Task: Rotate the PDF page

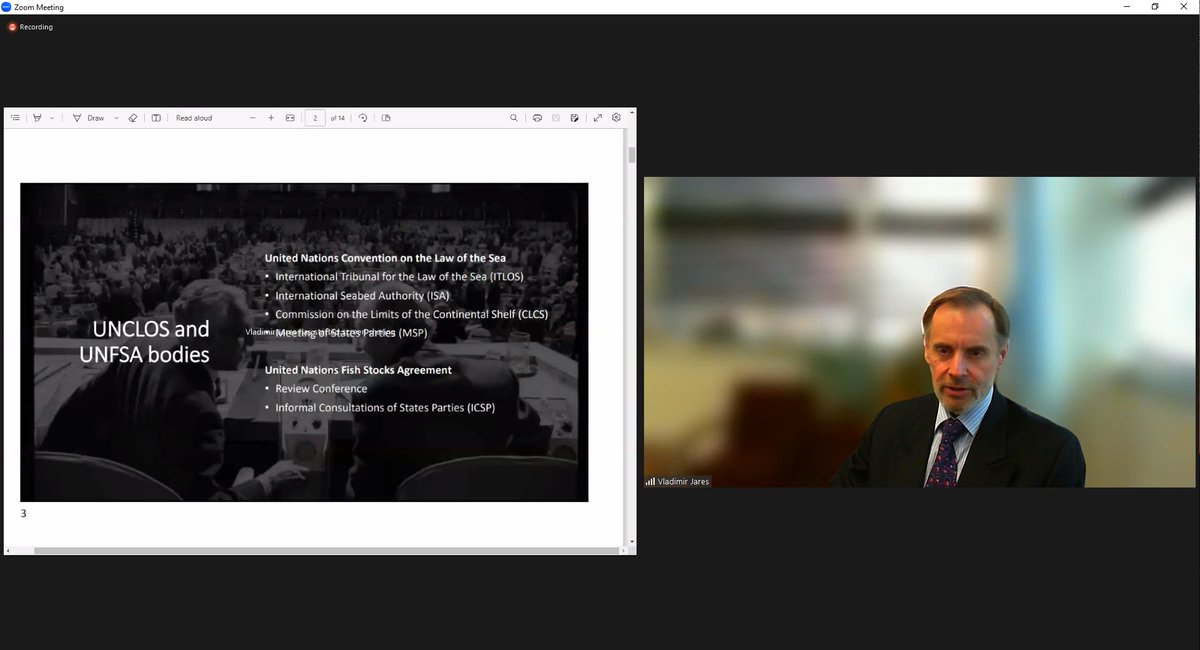Action: point(363,118)
